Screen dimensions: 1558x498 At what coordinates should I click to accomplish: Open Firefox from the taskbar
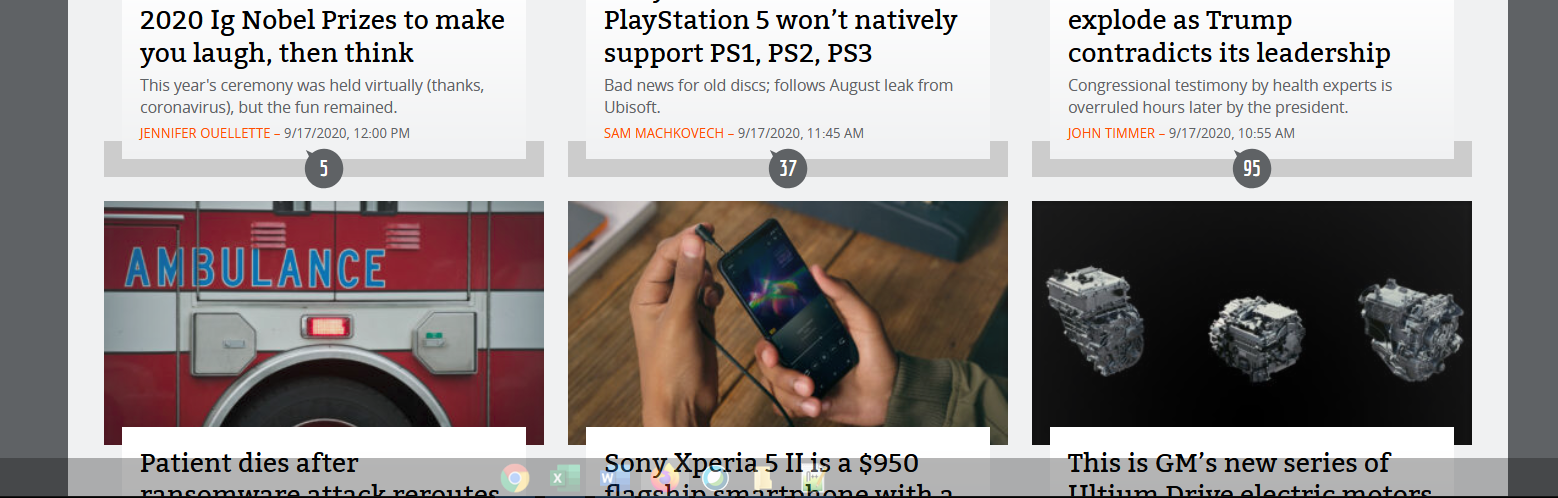tap(665, 478)
